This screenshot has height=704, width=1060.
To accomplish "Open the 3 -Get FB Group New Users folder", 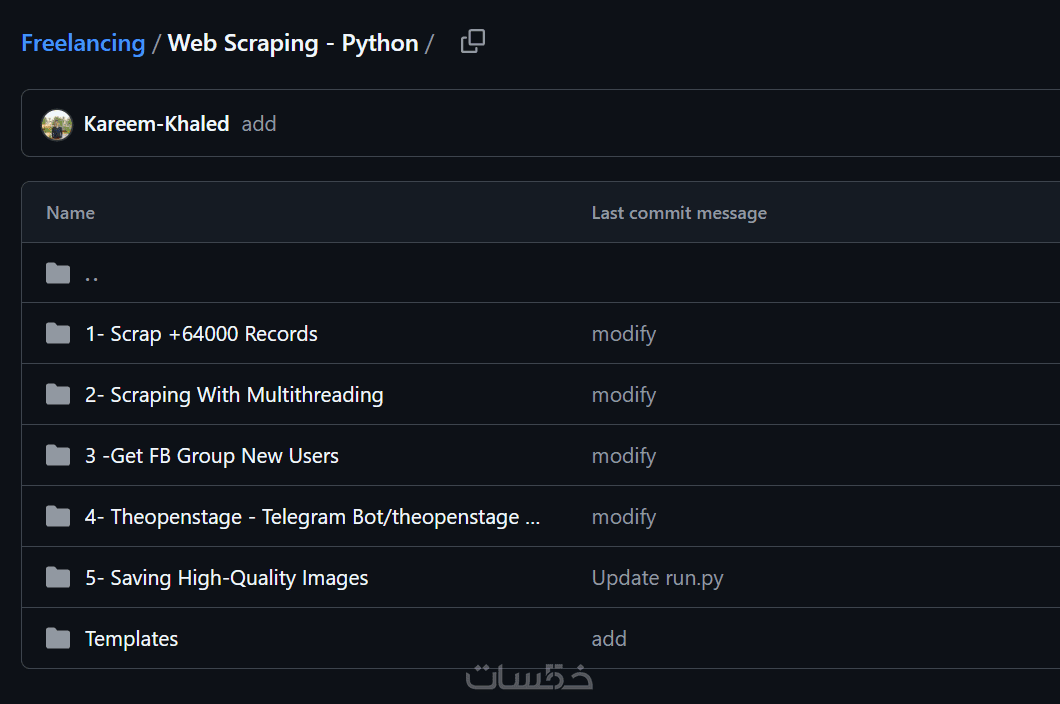I will (x=212, y=456).
